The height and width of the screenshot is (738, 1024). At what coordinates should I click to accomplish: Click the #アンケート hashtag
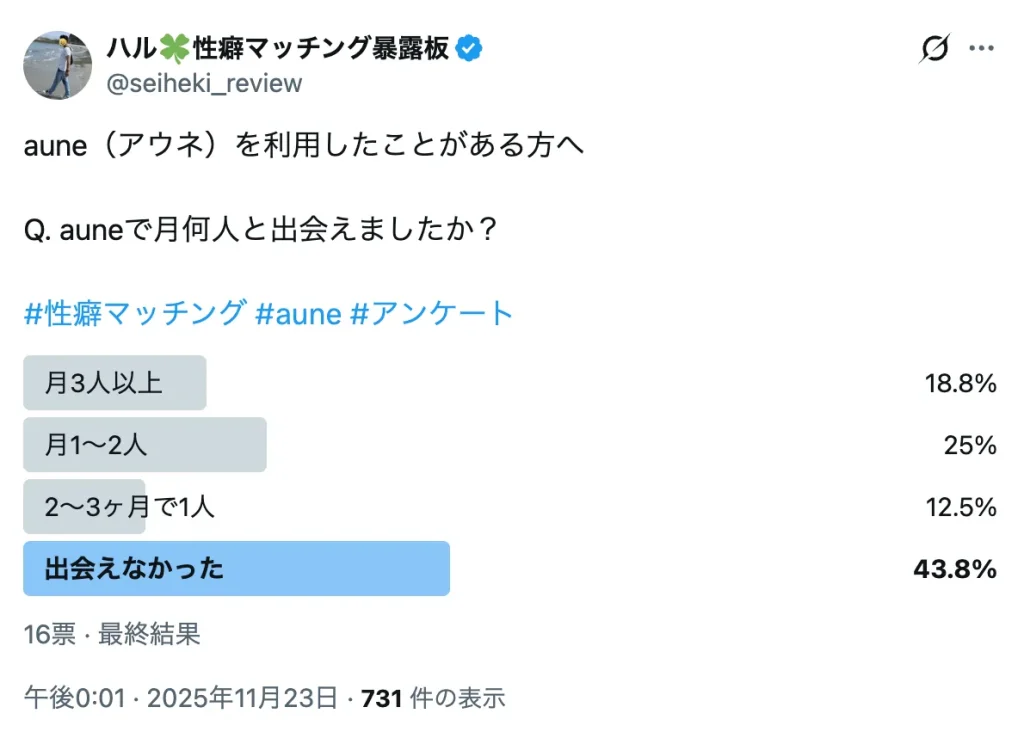431,313
